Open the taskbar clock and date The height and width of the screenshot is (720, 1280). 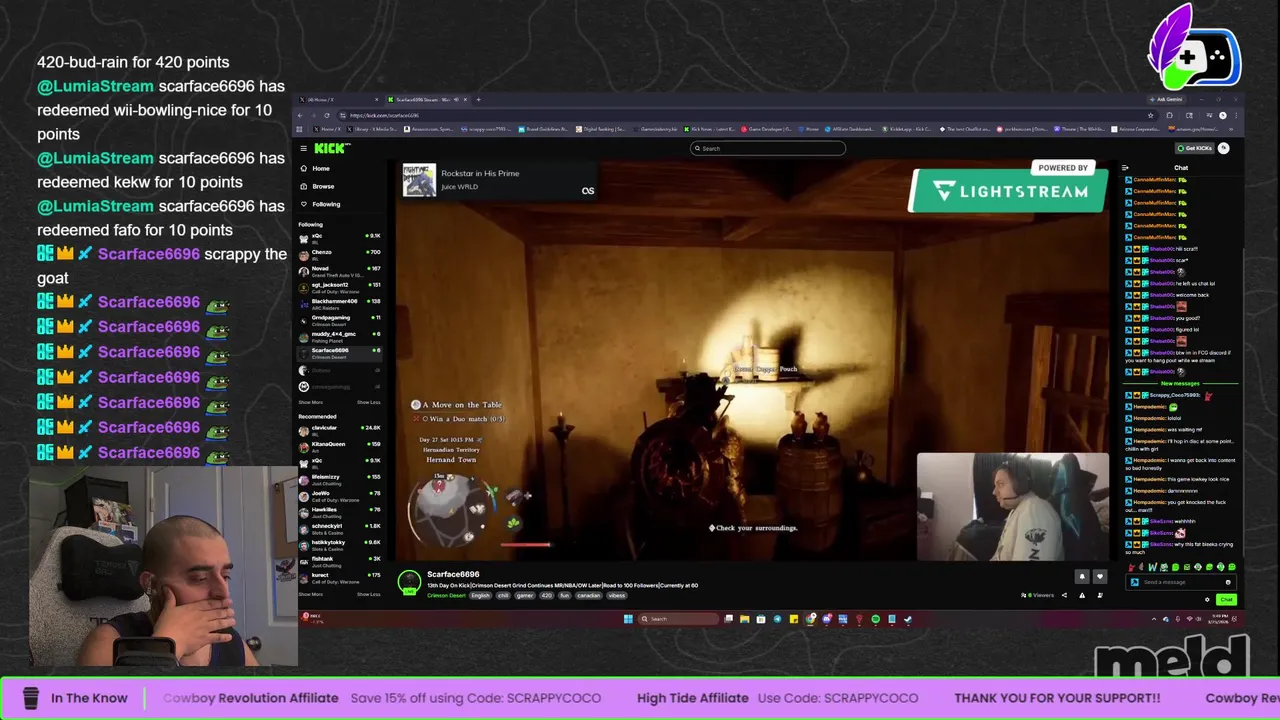pos(1216,619)
